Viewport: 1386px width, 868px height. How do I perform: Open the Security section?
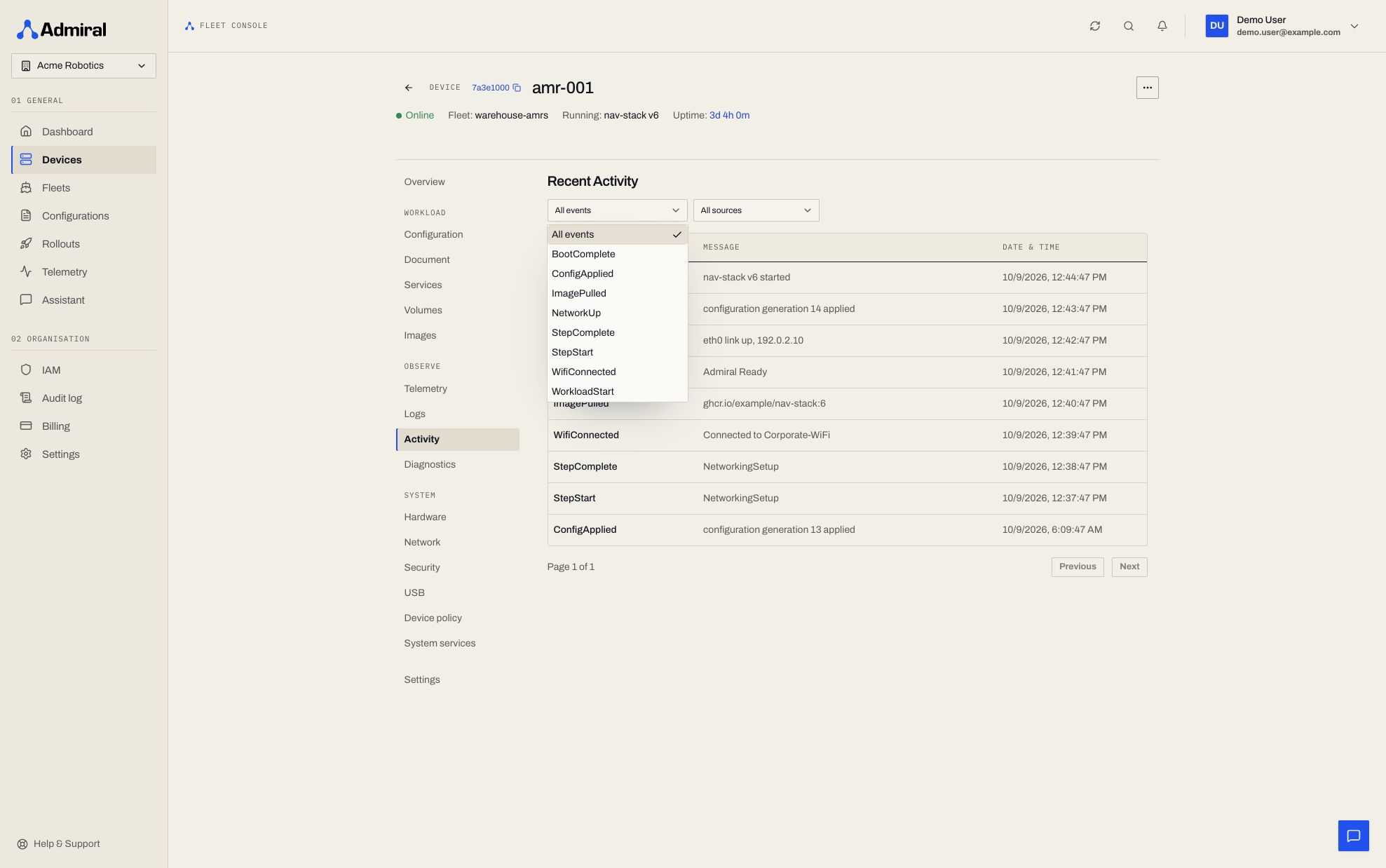click(x=457, y=568)
